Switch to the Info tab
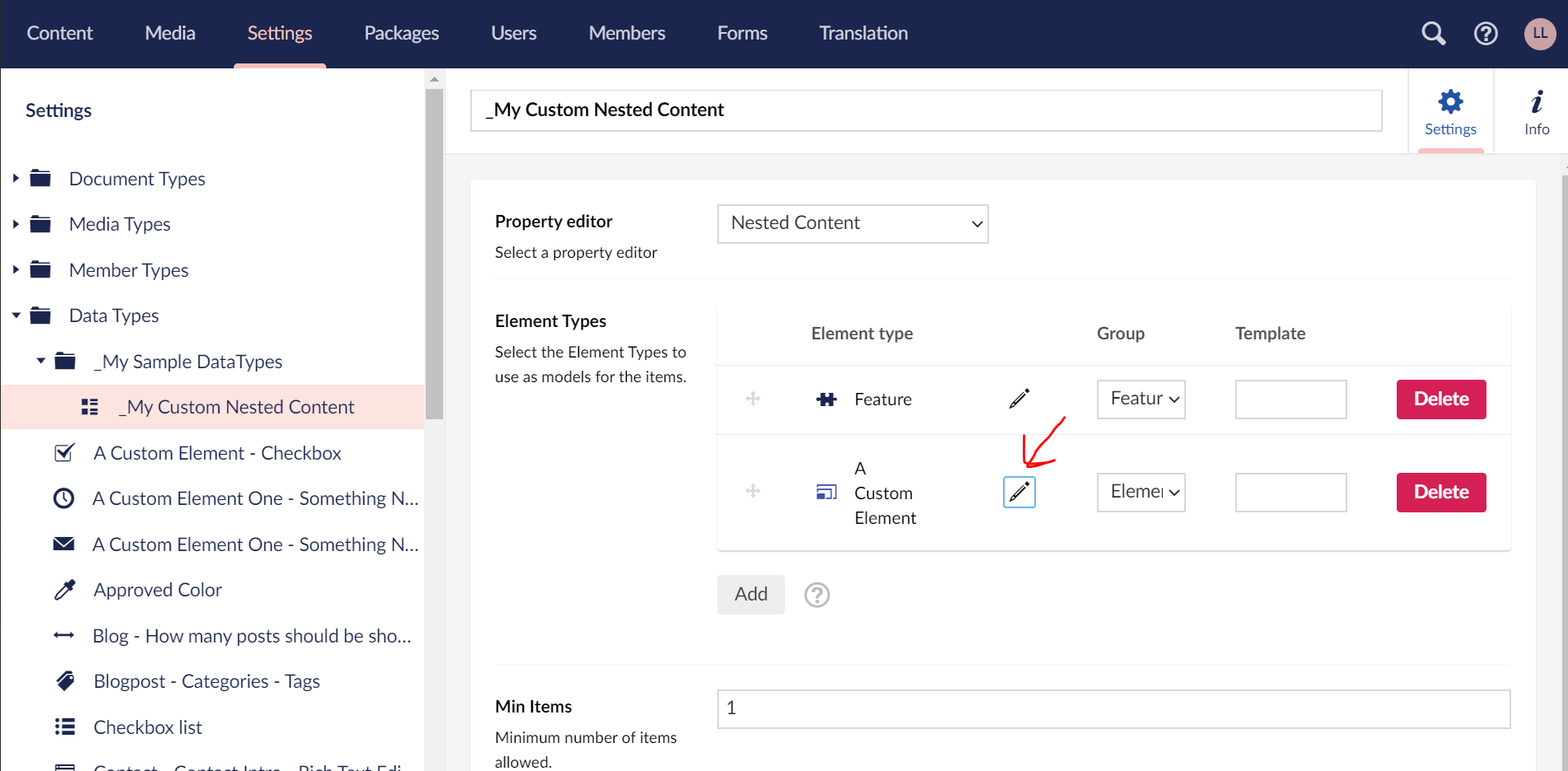The image size is (1568, 771). coord(1536,112)
